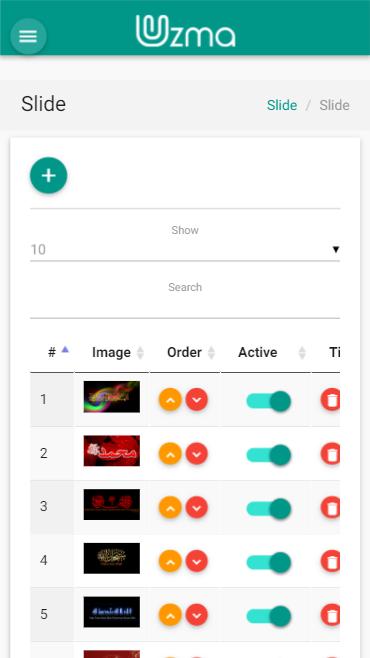Move slide 5 down in order
Screen dimensions: 370x658
[197, 615]
